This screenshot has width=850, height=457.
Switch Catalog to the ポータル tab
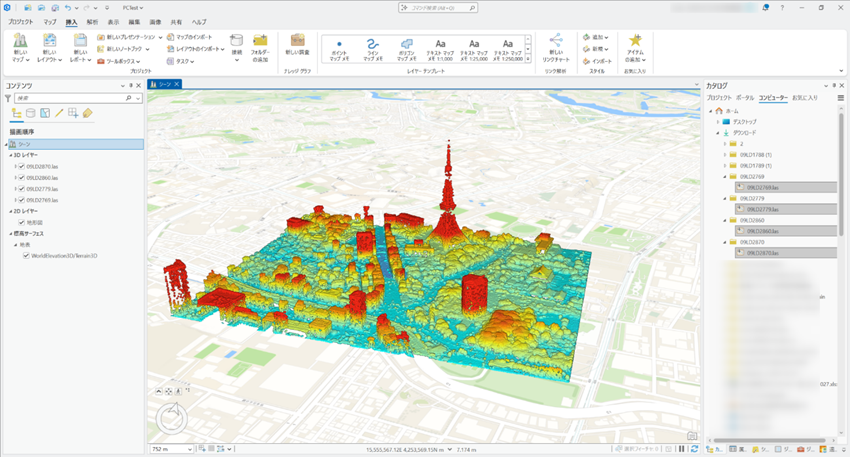tap(745, 98)
